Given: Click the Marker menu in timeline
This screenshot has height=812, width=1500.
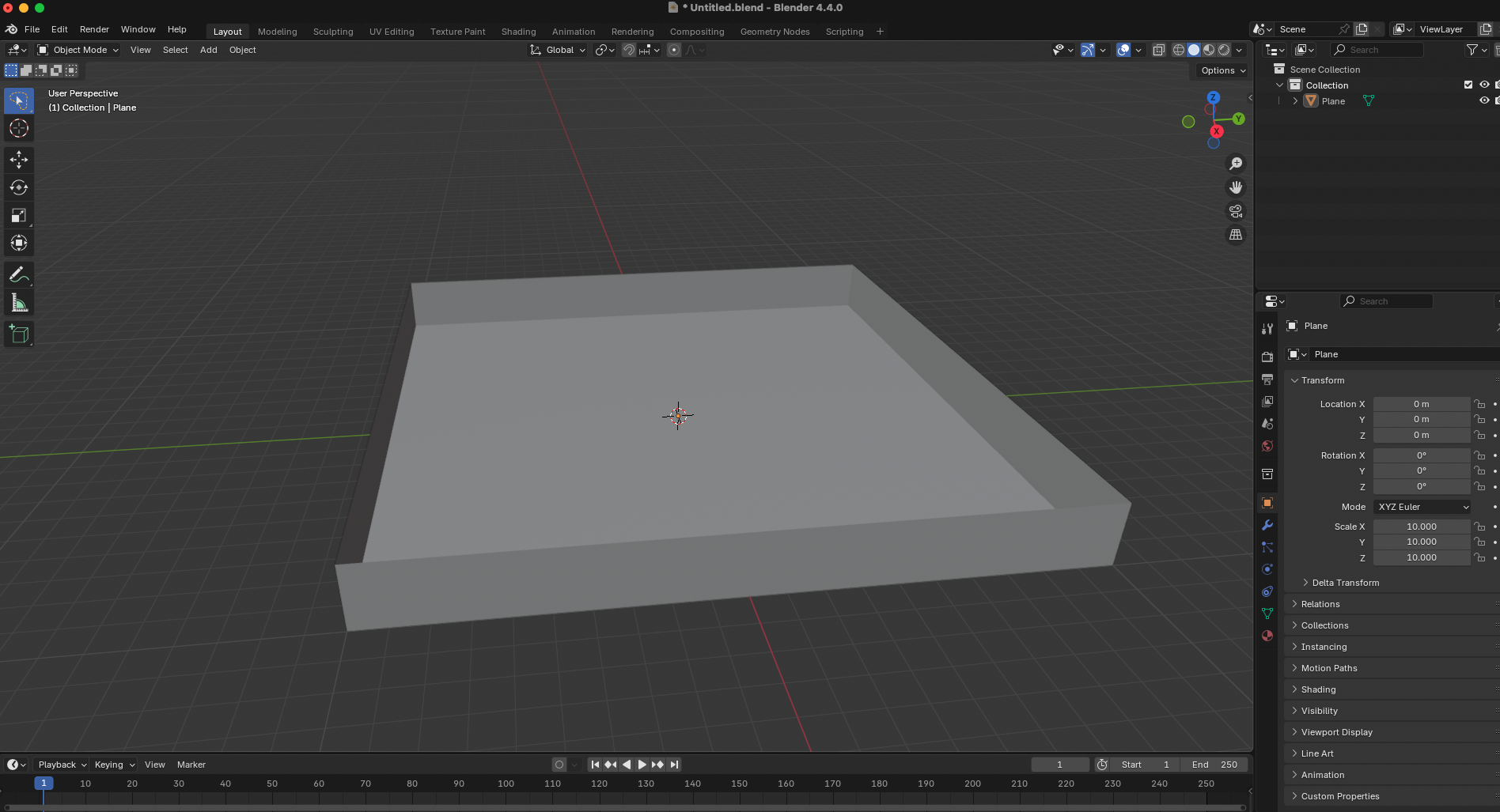Looking at the screenshot, I should (191, 765).
